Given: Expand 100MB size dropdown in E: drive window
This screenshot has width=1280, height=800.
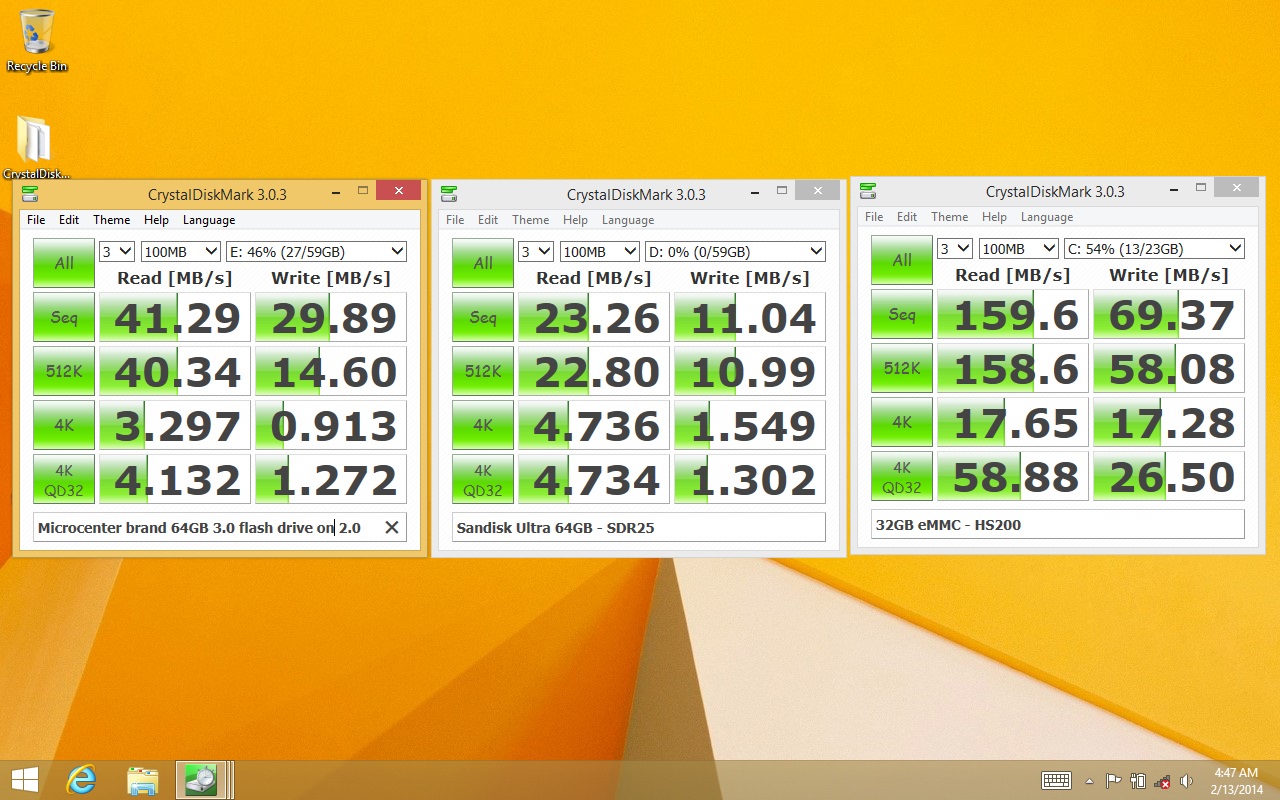Looking at the screenshot, I should click(181, 251).
